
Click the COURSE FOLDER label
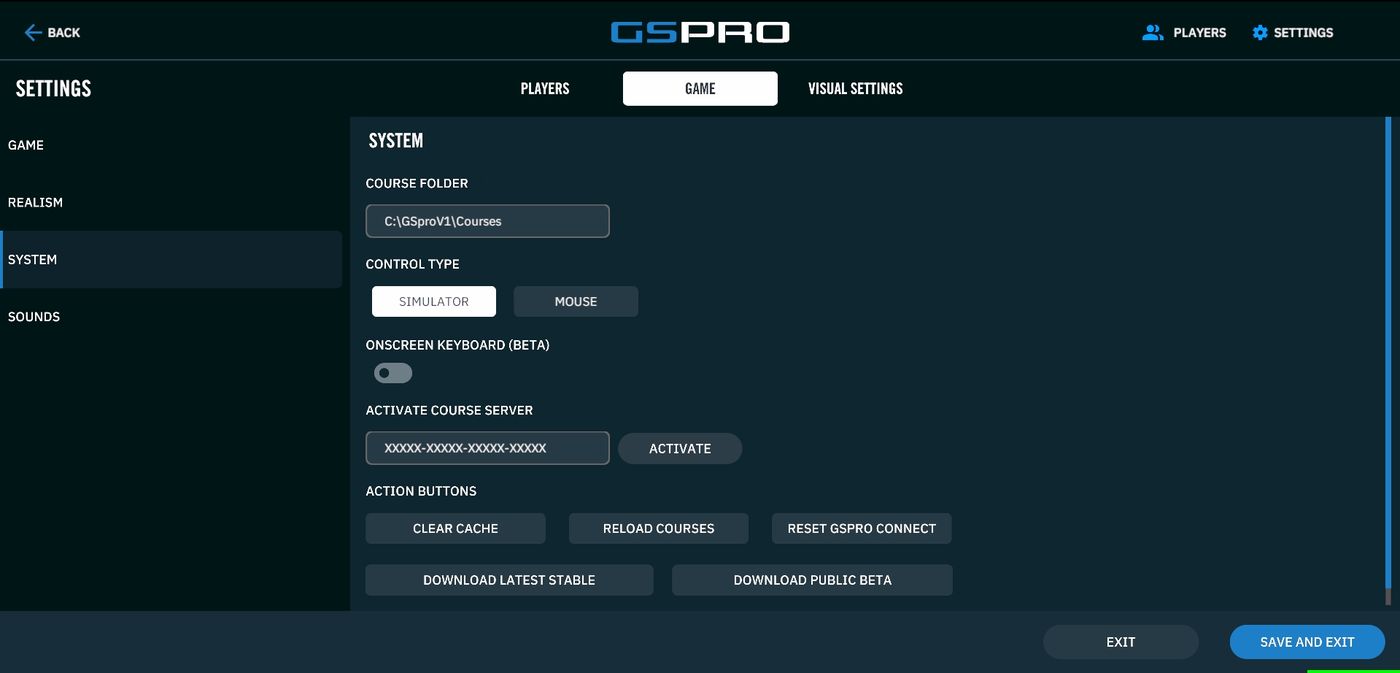(417, 183)
